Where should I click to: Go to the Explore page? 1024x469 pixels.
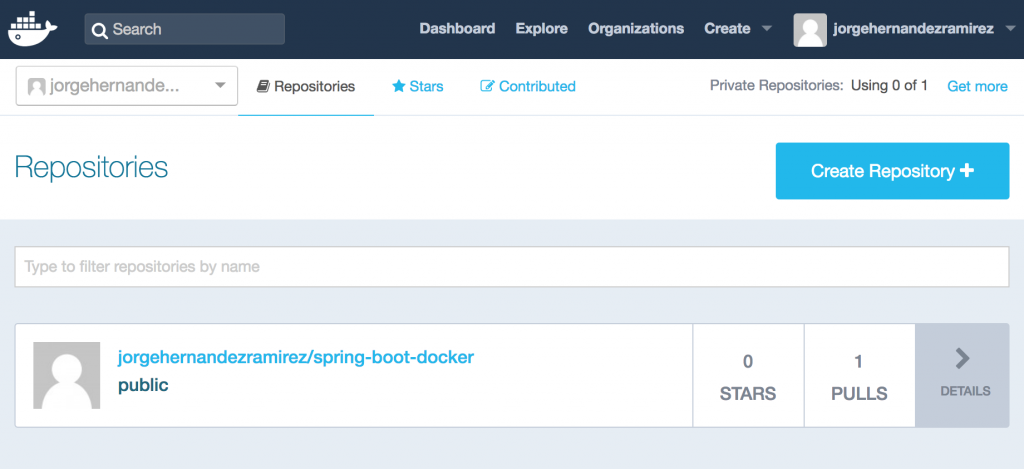(x=541, y=29)
